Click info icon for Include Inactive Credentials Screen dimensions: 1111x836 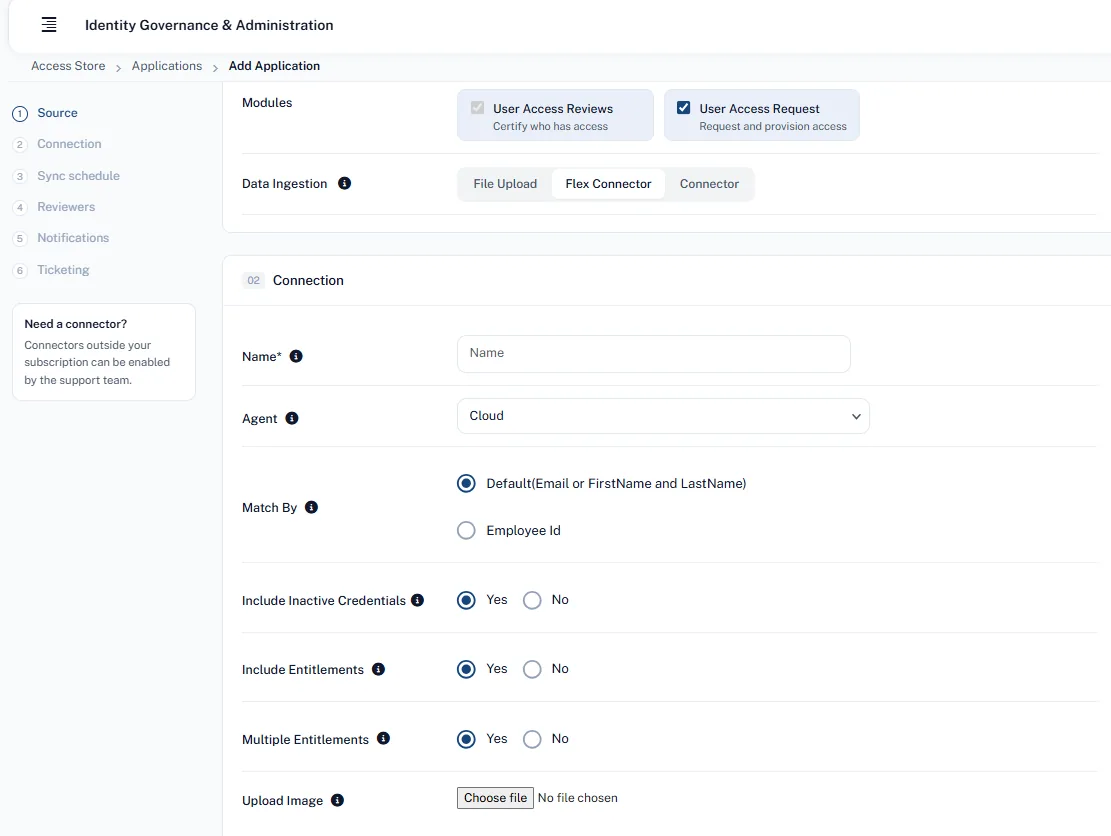(417, 600)
